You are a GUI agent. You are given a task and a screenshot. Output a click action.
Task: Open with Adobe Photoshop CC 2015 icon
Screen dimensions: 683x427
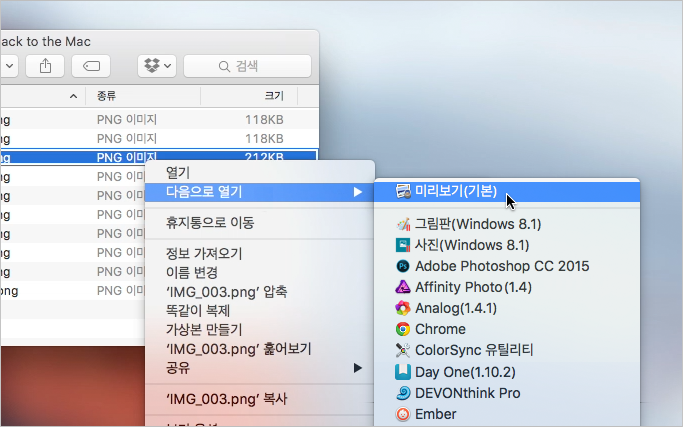(x=403, y=266)
